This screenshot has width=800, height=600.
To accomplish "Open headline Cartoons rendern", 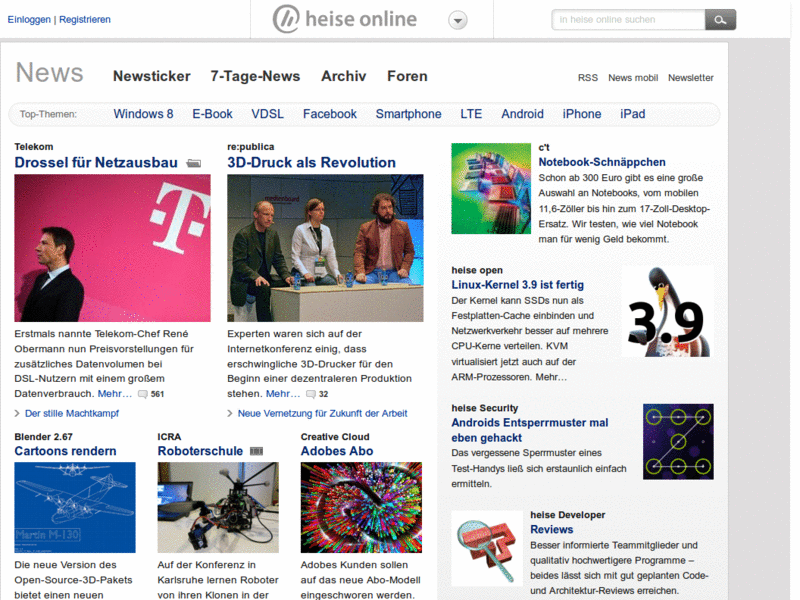I will pyautogui.click(x=65, y=451).
